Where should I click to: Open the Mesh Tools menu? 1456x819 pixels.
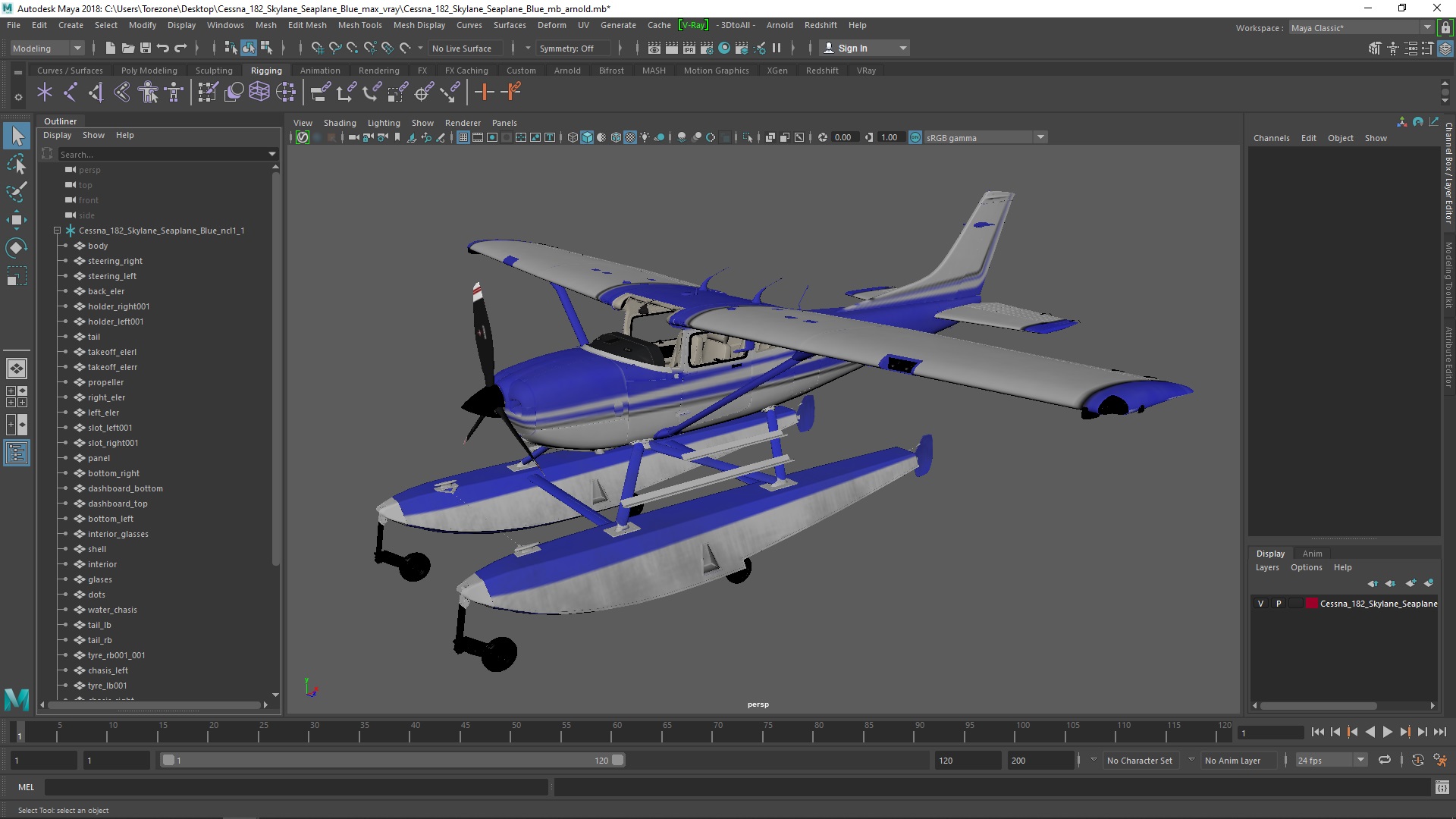(359, 25)
